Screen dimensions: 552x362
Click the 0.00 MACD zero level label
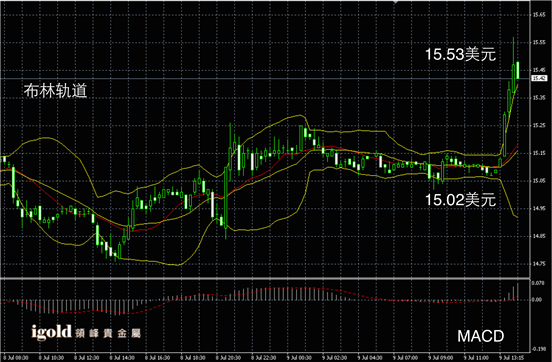537,300
